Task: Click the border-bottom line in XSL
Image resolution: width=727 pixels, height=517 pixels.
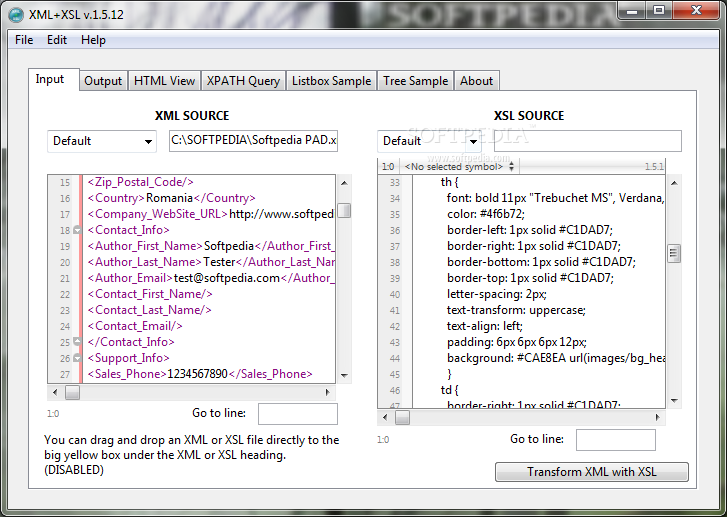Action: click(x=541, y=262)
